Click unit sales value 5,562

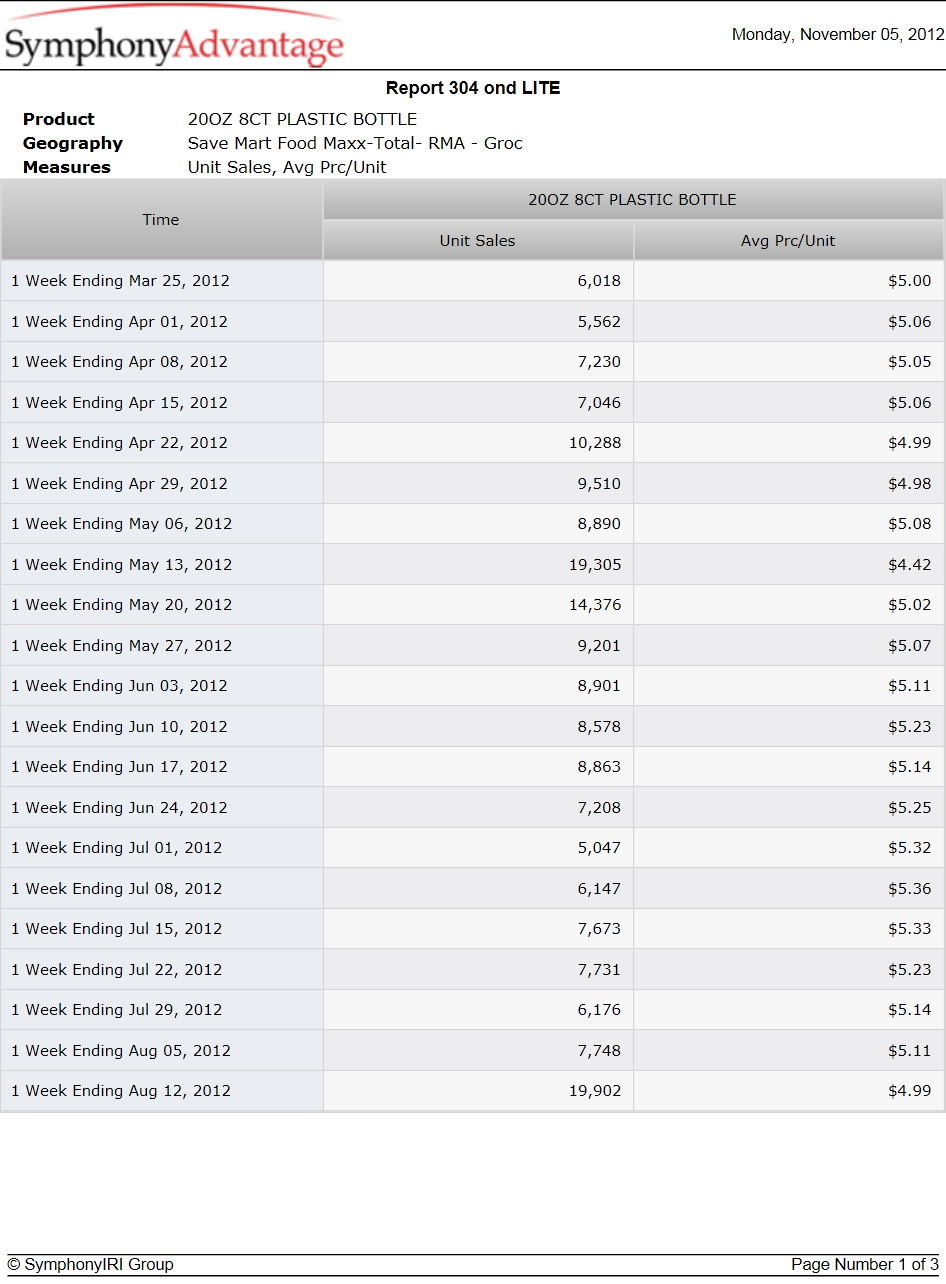click(x=599, y=322)
